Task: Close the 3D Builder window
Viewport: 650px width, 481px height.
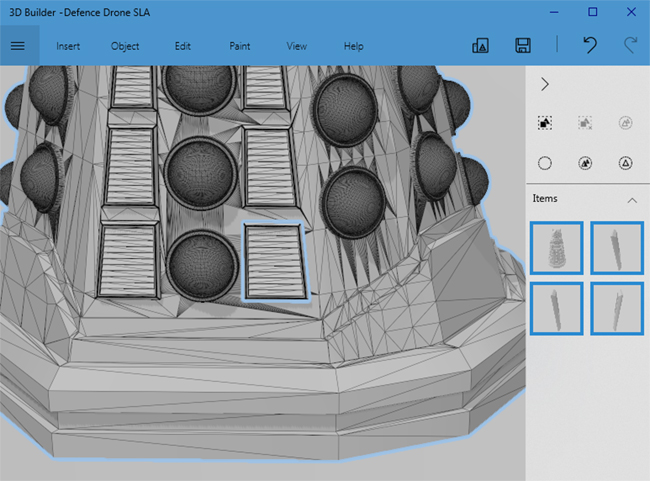Action: 631,12
